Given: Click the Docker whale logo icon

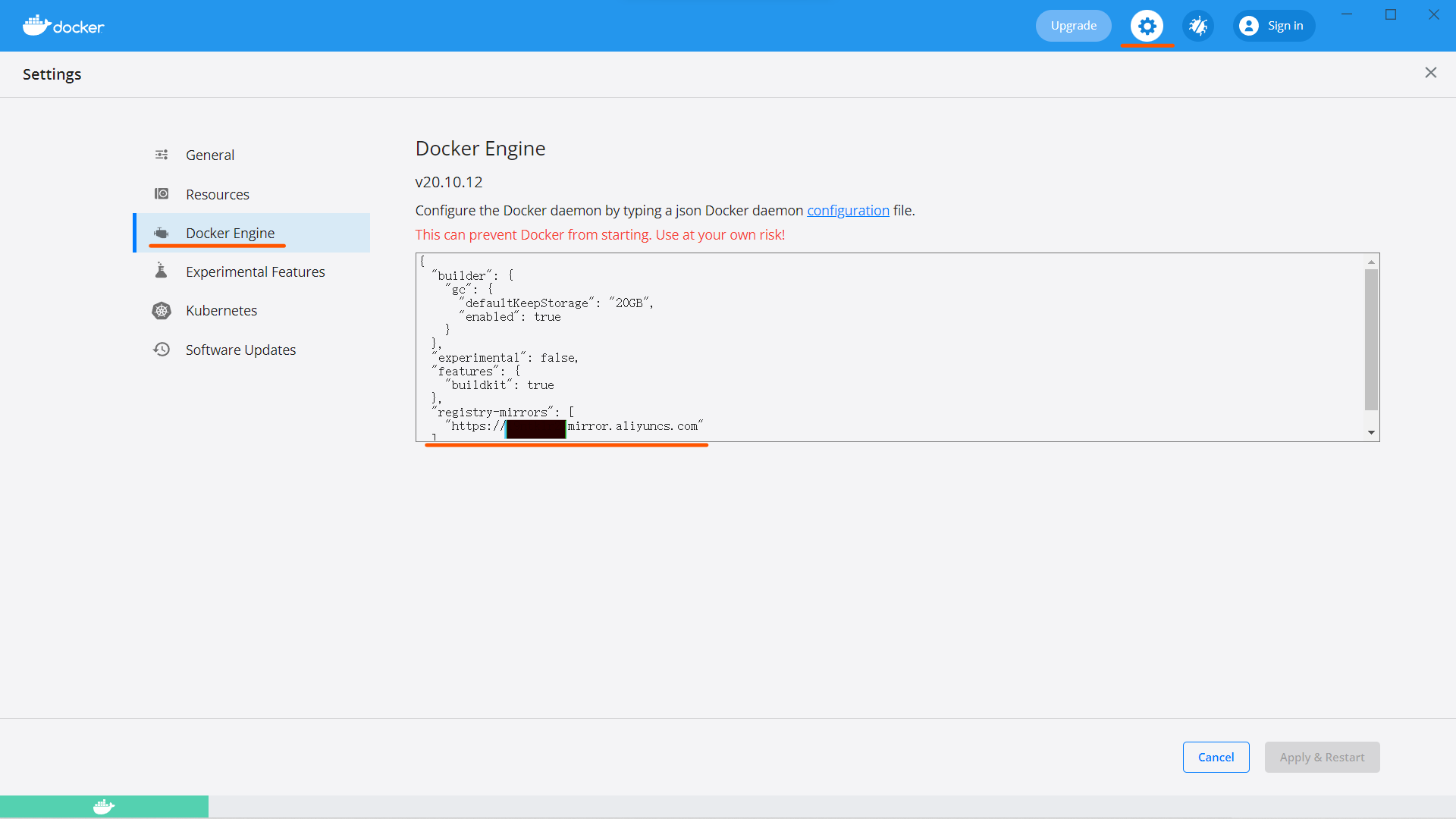Looking at the screenshot, I should tap(35, 25).
